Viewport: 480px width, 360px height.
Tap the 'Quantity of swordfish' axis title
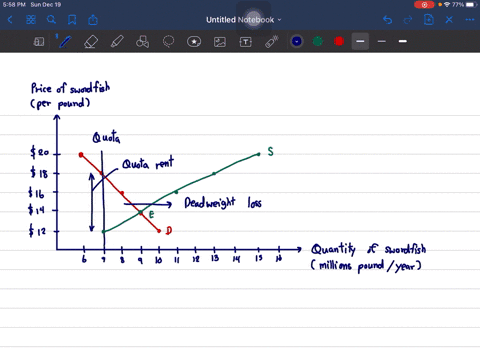click(x=368, y=249)
